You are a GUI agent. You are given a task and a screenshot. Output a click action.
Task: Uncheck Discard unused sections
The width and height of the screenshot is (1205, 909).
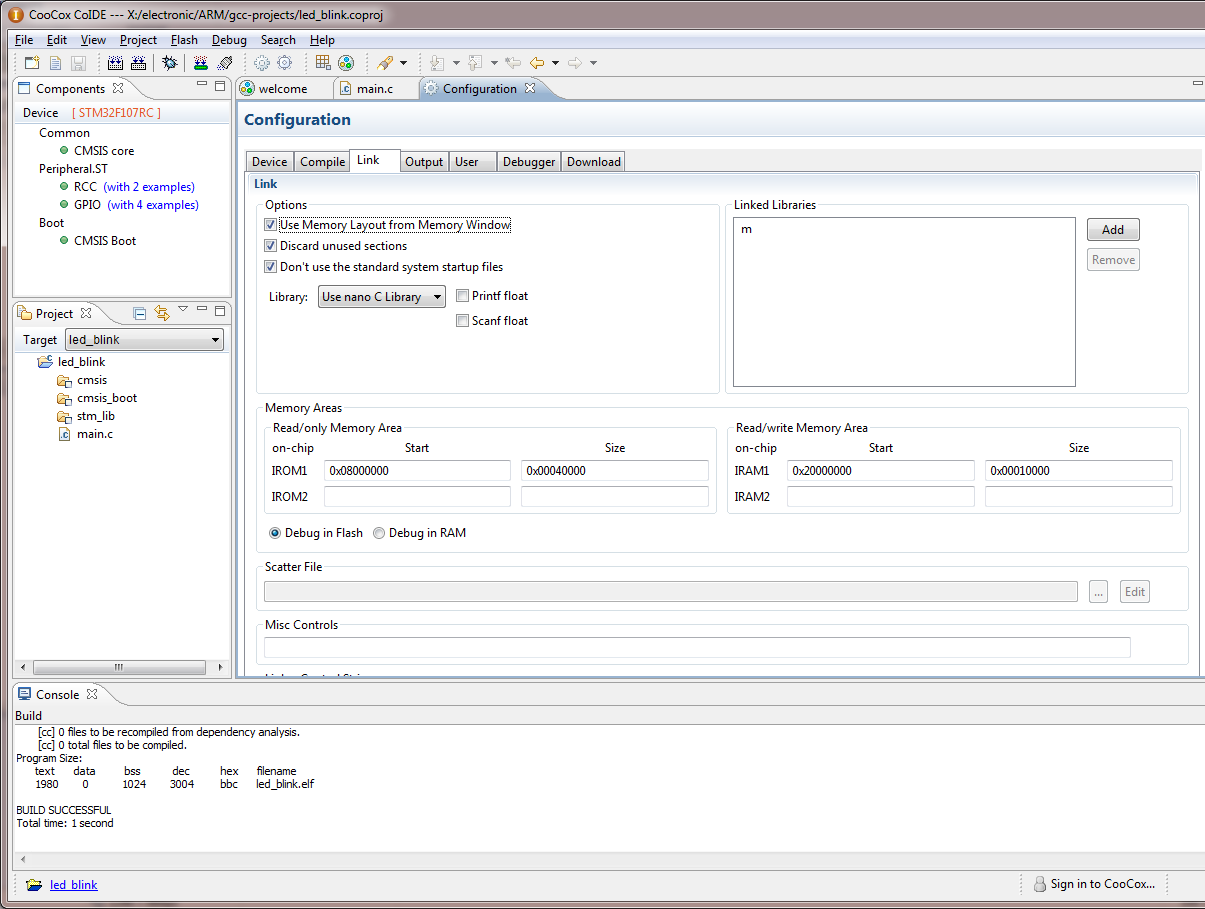pos(270,246)
